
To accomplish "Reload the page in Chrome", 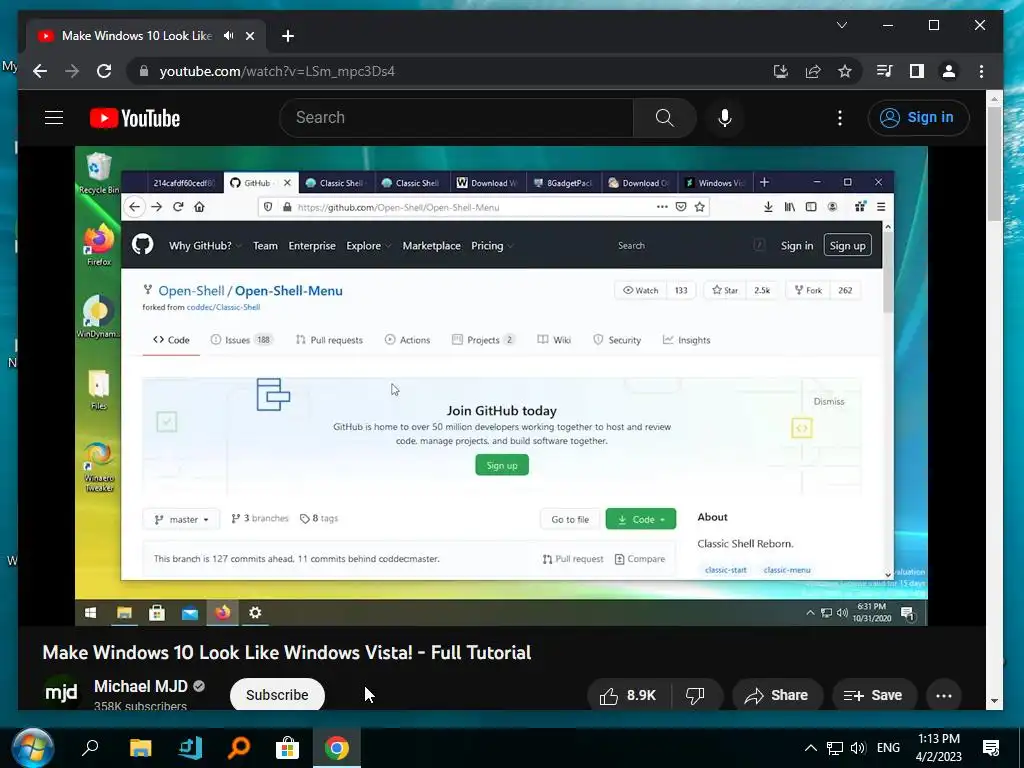I will [104, 71].
